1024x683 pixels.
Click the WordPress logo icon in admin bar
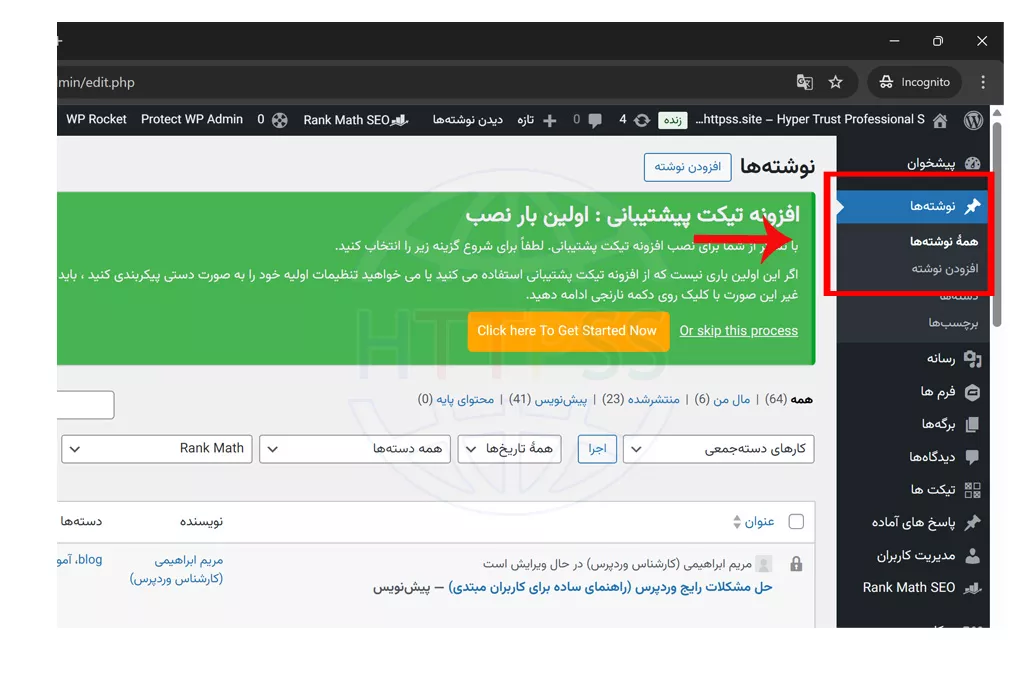click(973, 120)
